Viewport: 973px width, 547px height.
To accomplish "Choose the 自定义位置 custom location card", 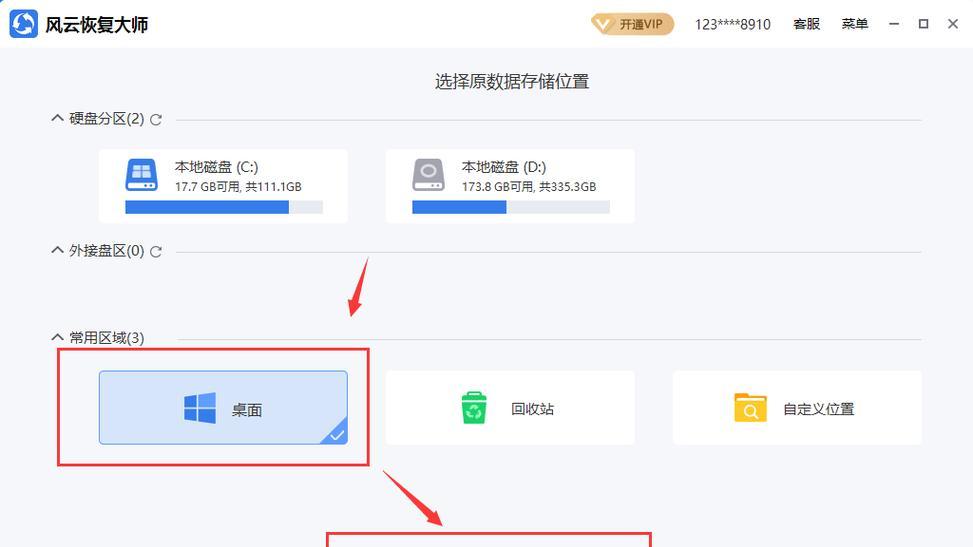I will pos(797,408).
